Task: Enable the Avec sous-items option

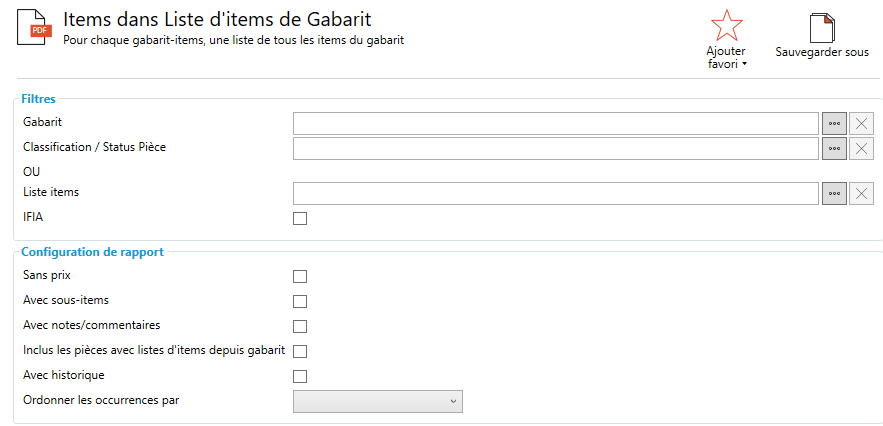Action: pyautogui.click(x=300, y=301)
